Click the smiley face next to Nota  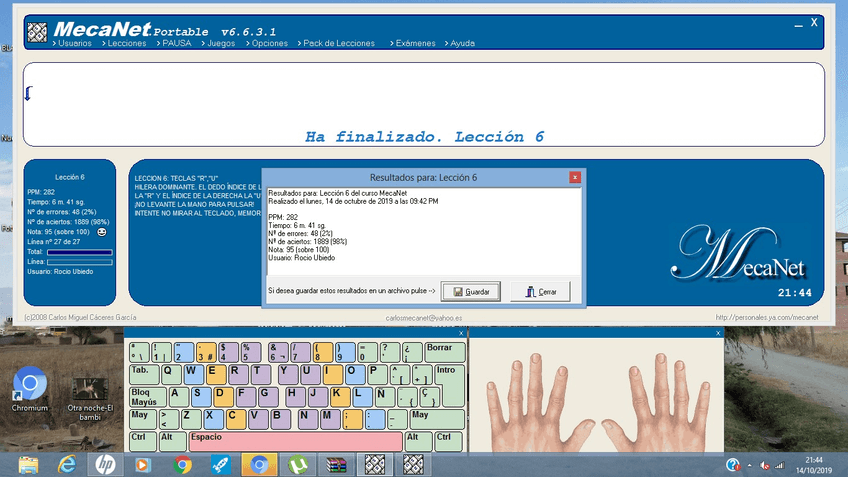coord(102,232)
